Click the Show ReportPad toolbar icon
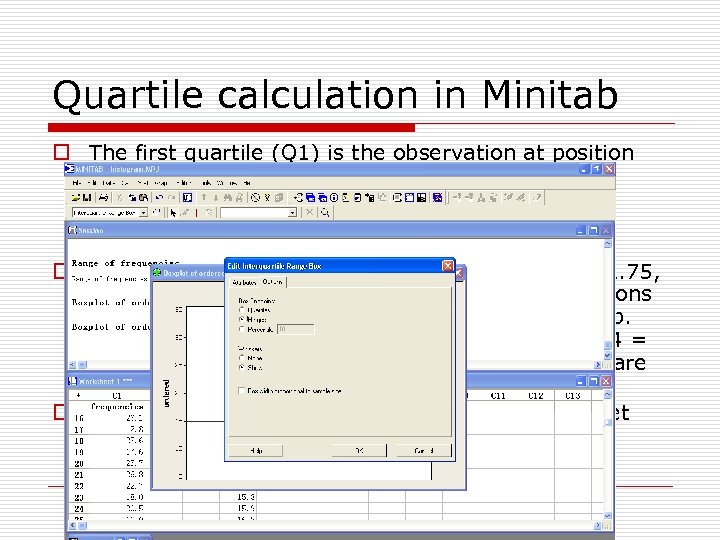 click(357, 197)
